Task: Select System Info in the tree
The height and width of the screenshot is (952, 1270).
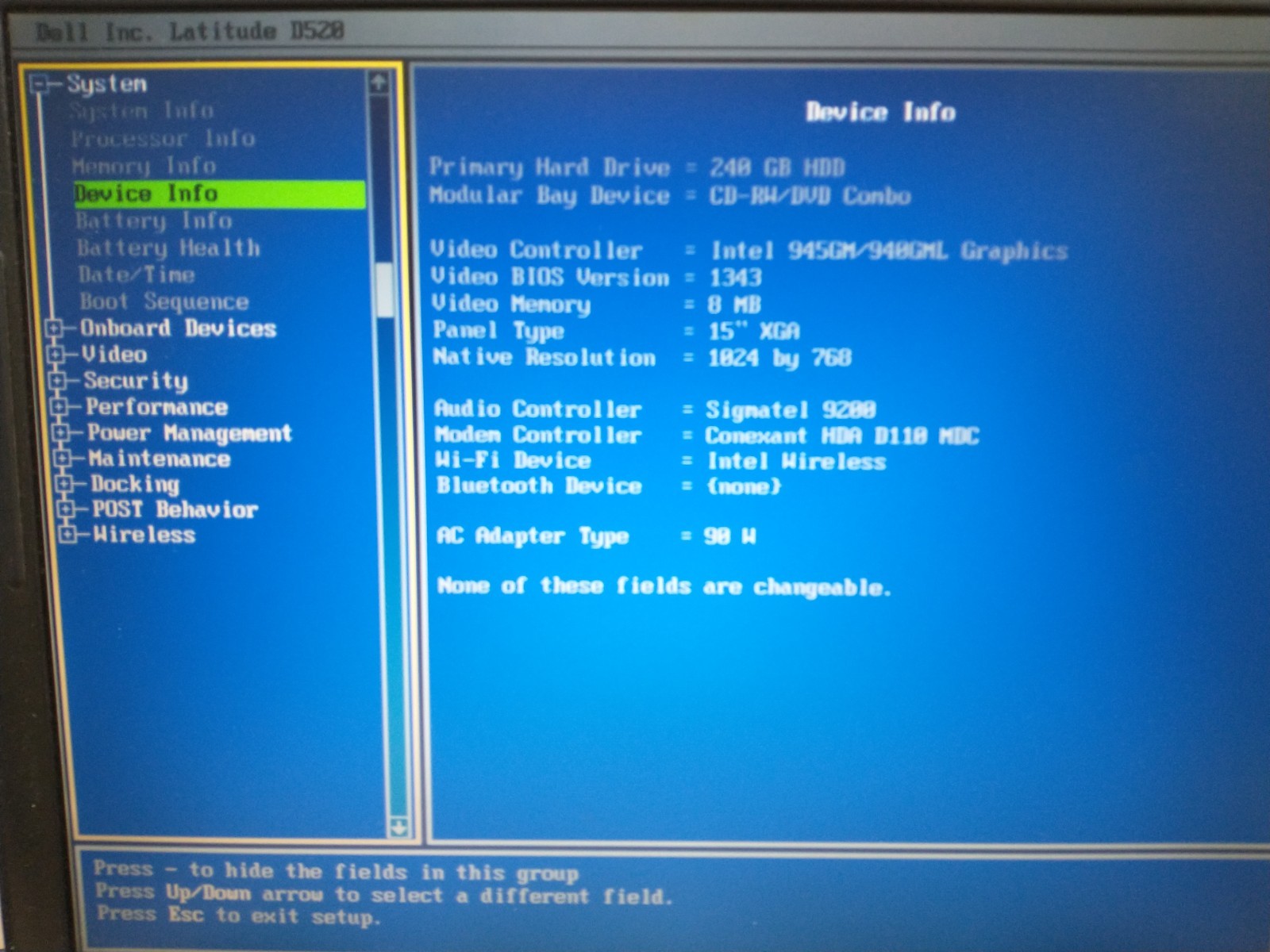Action: 141,111
